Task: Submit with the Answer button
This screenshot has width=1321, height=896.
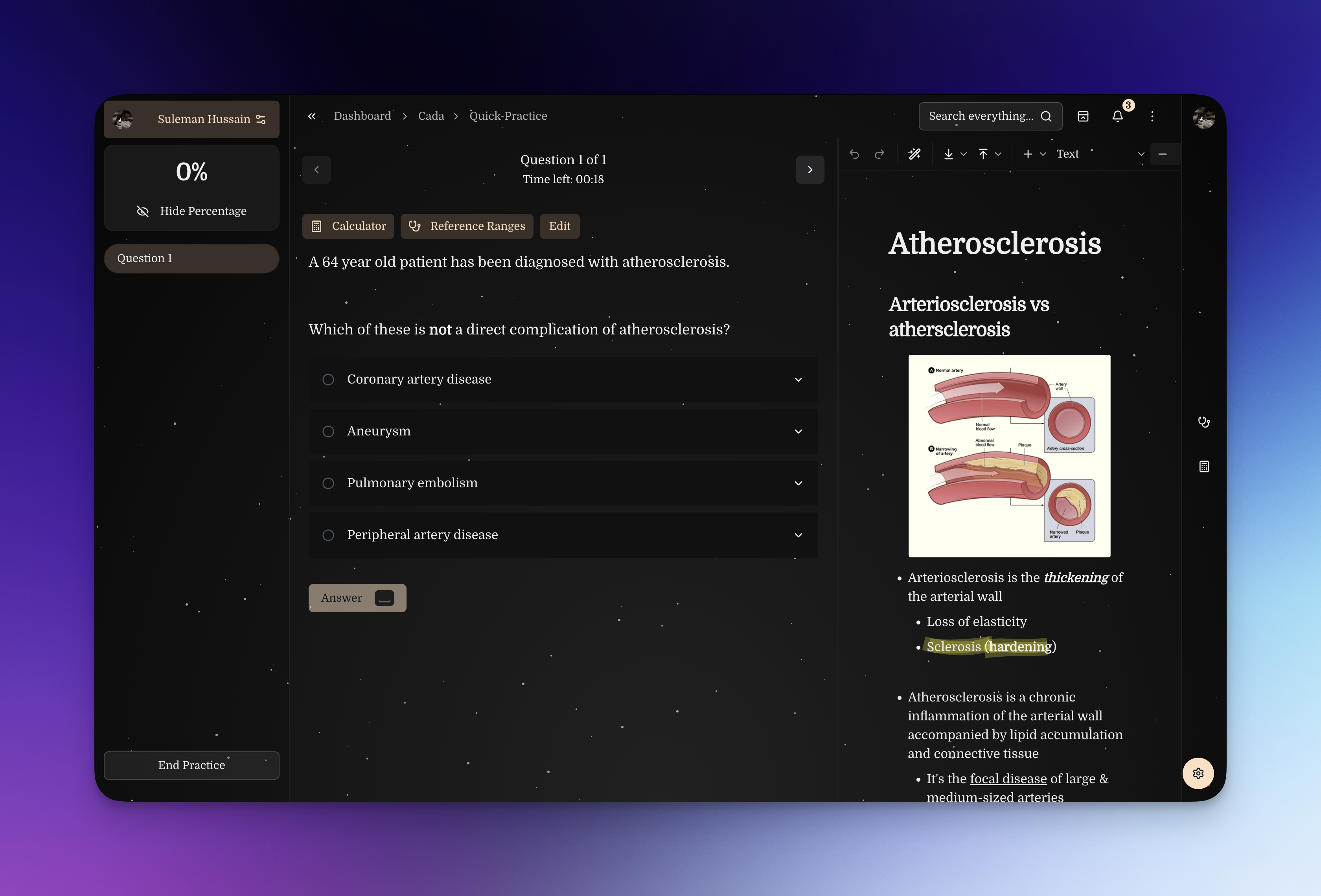Action: tap(357, 598)
